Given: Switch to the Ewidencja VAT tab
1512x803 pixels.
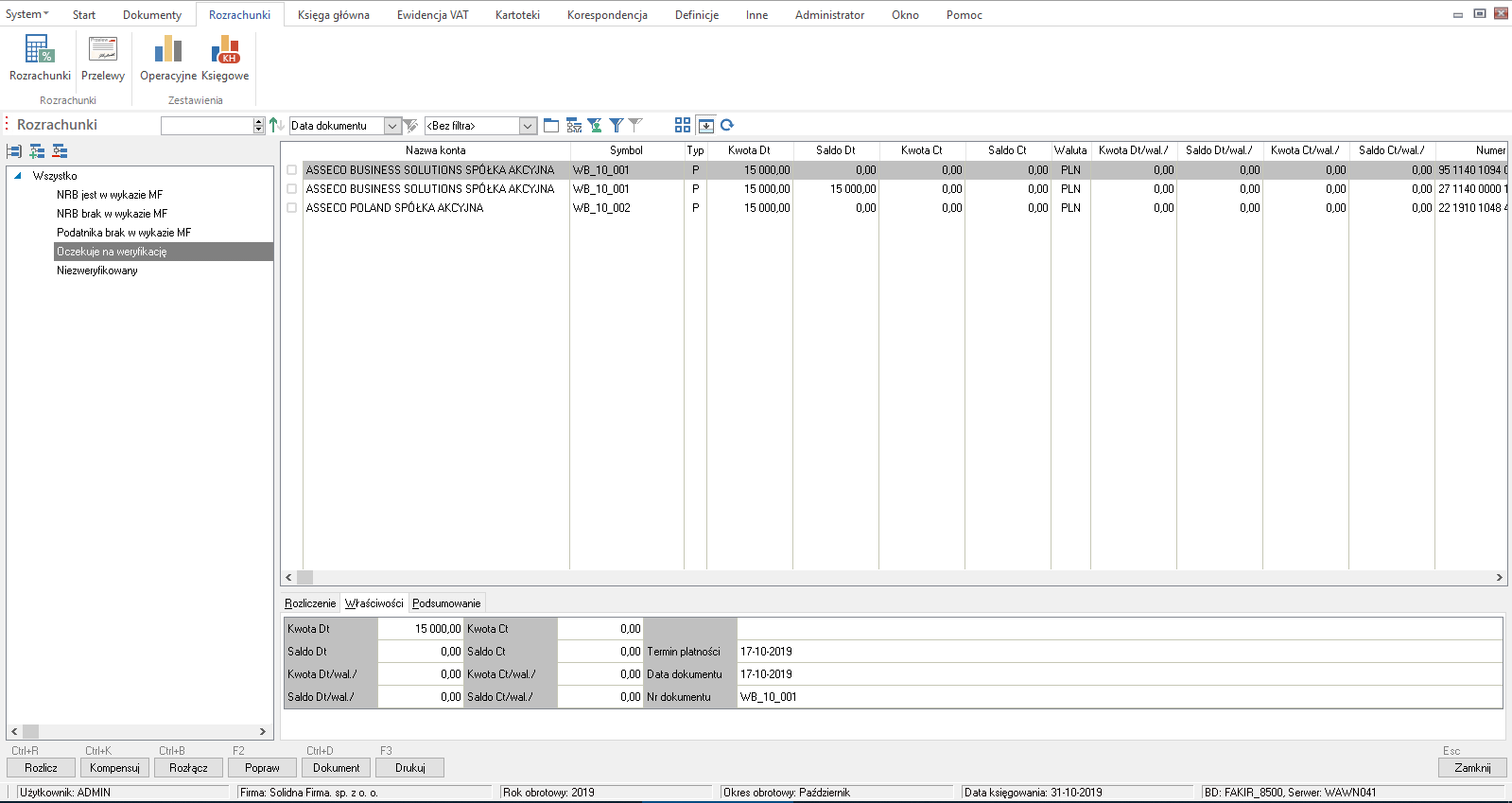Looking at the screenshot, I should [433, 14].
